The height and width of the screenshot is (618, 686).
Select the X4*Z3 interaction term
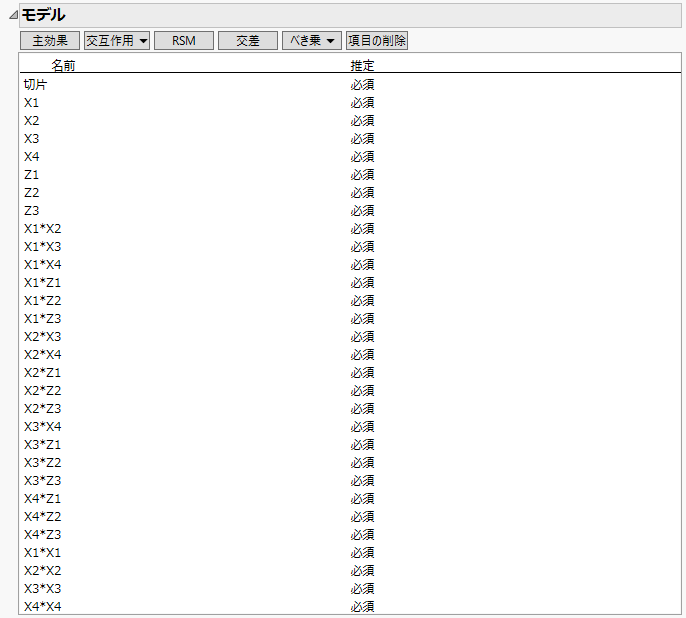coord(42,534)
